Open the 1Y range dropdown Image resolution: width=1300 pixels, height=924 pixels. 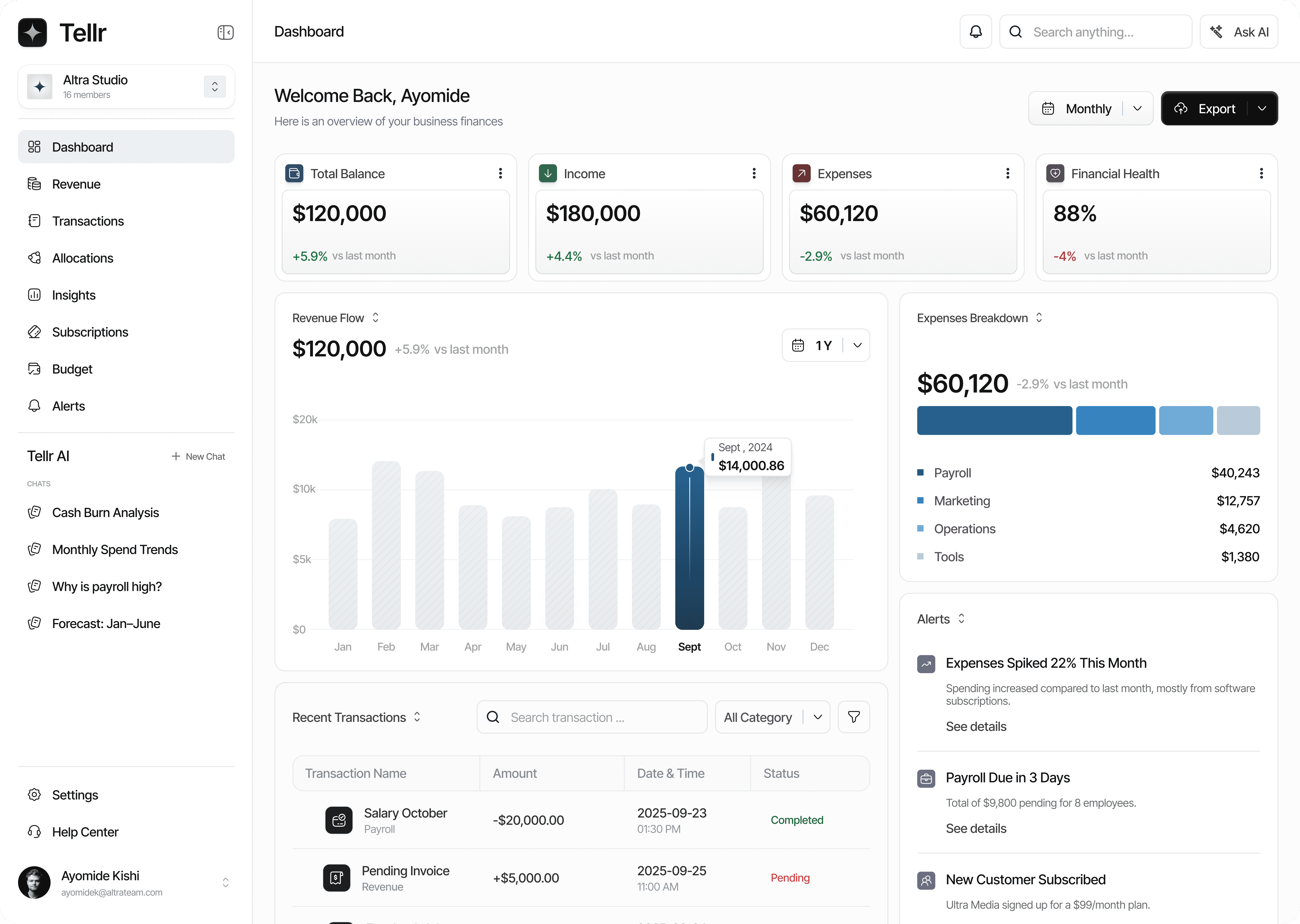click(857, 345)
